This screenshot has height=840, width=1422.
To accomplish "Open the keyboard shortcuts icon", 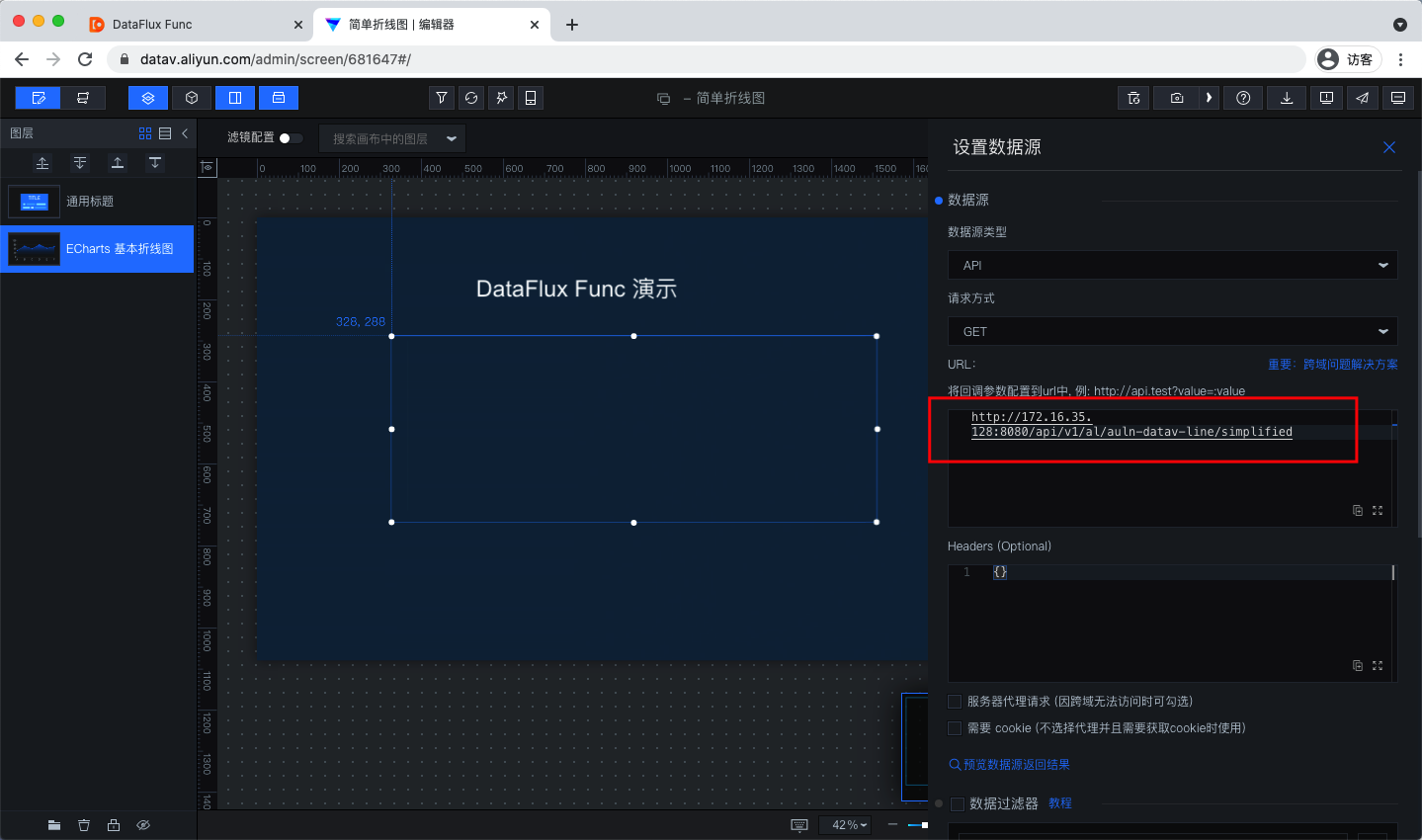I will (799, 825).
